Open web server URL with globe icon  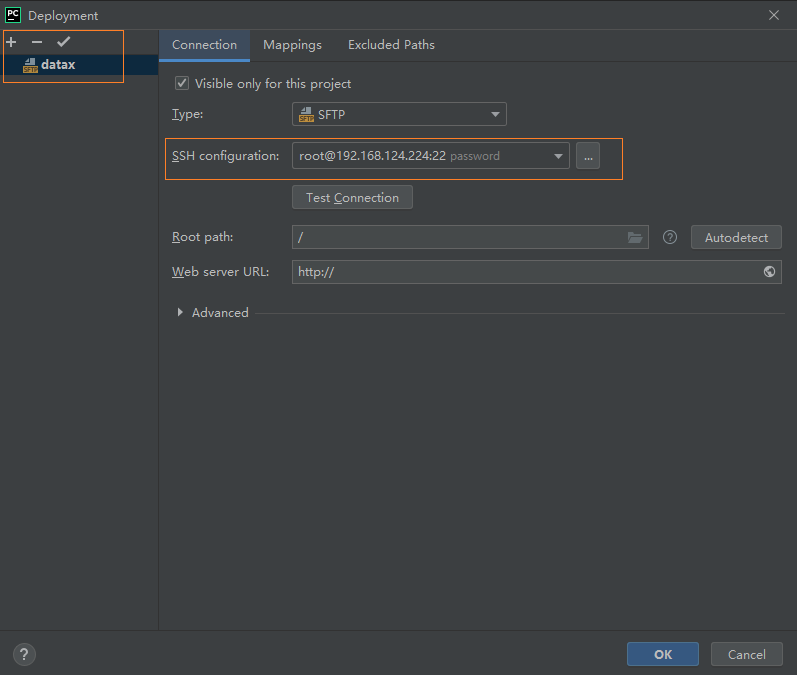pos(769,271)
